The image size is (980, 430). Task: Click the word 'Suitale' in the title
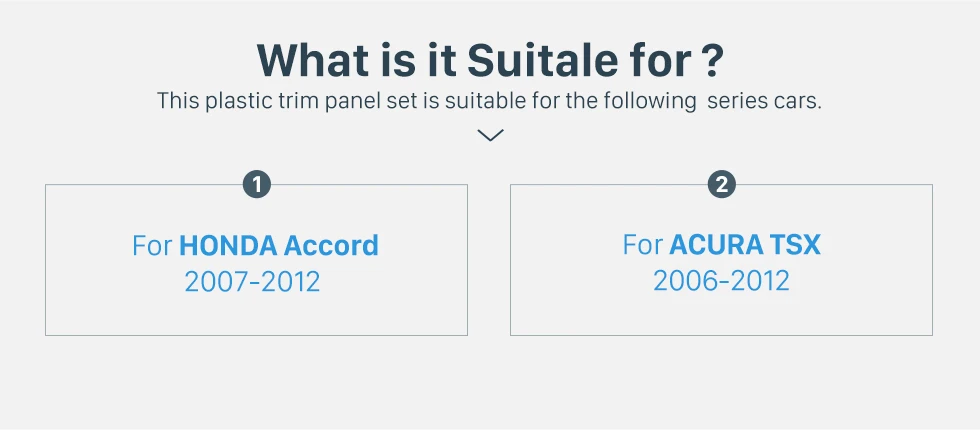[539, 60]
